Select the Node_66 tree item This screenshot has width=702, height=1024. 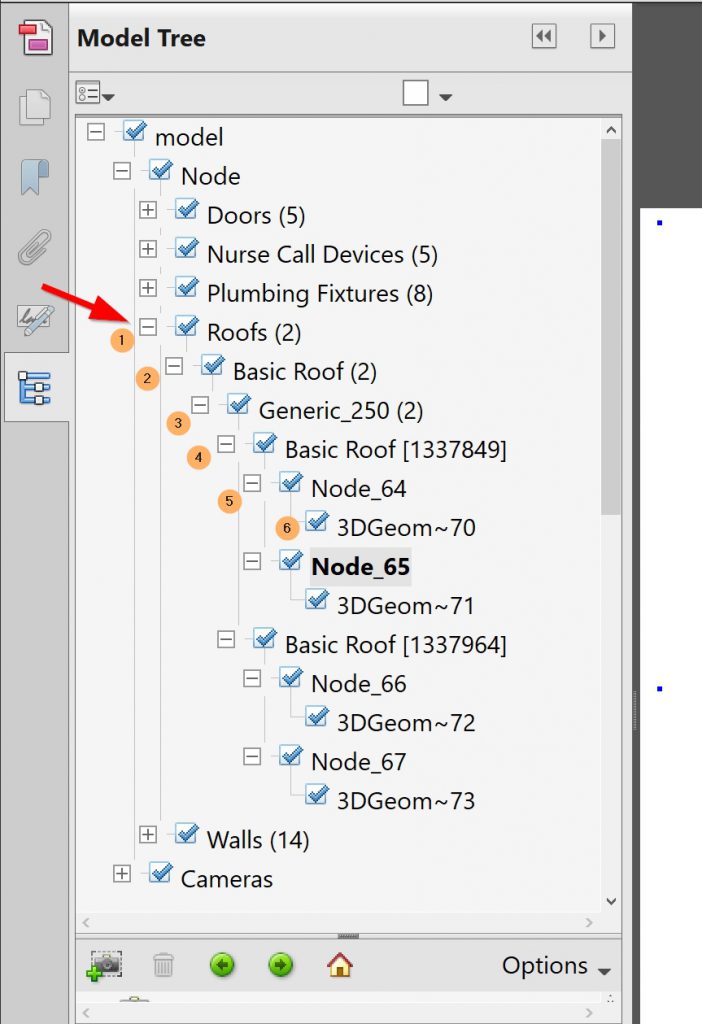click(358, 684)
